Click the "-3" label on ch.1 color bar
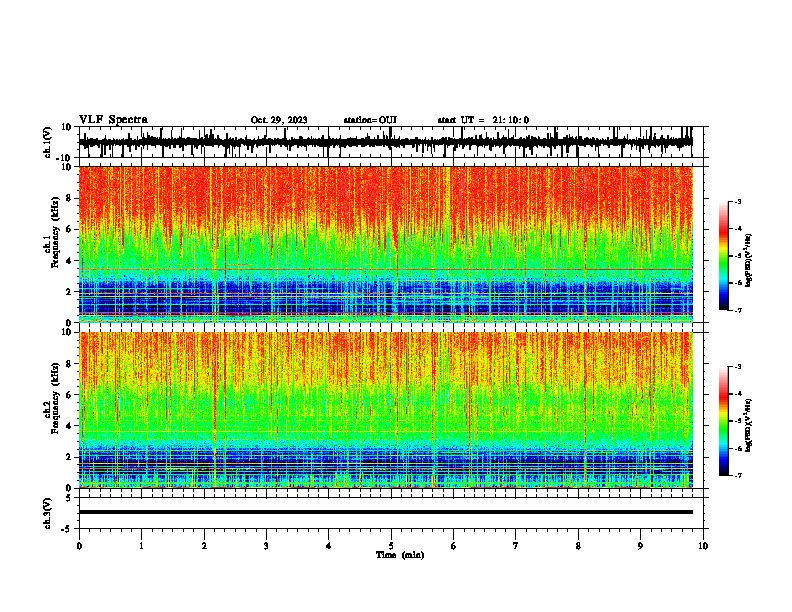The height and width of the screenshot is (612, 792). 737,202
